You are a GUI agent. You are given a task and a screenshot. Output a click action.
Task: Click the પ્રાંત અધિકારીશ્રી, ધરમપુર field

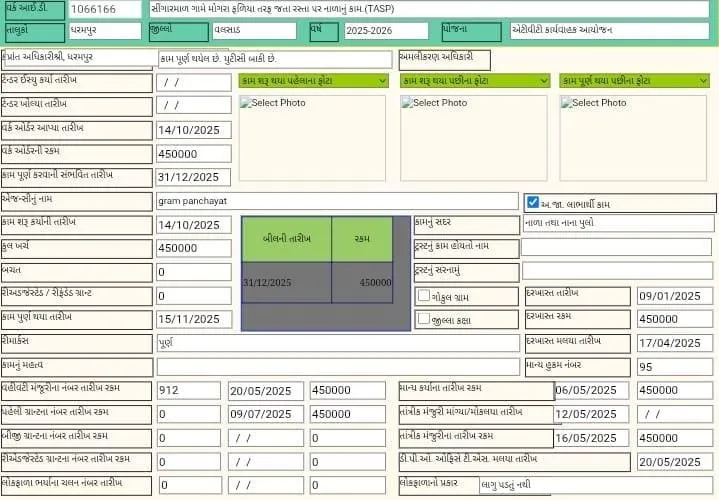coord(81,58)
